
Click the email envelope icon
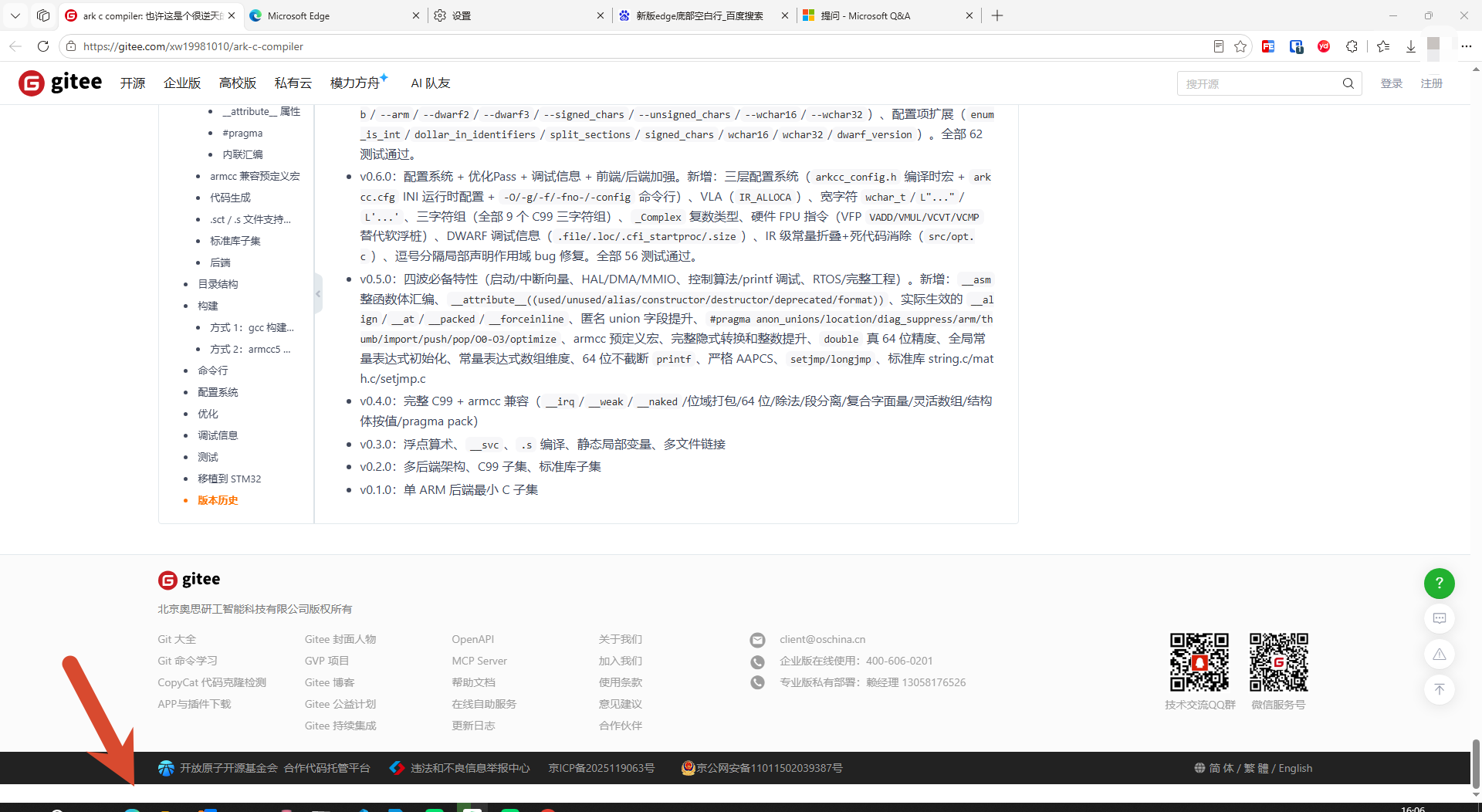757,640
